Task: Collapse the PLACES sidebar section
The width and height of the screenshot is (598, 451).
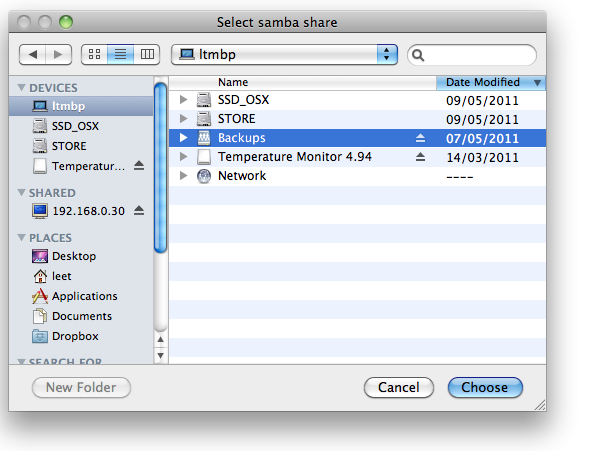Action: click(22, 238)
